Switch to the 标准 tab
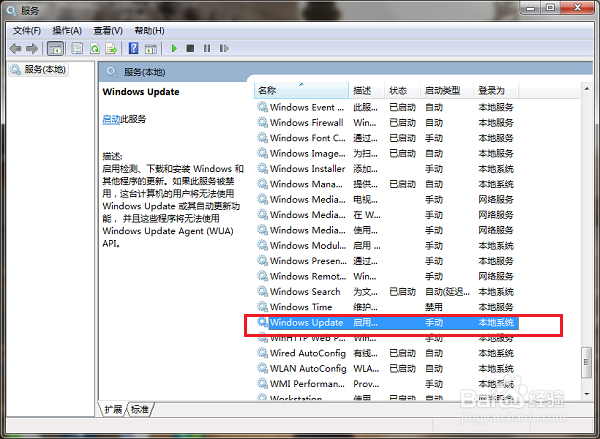This screenshot has height=439, width=600. point(140,410)
